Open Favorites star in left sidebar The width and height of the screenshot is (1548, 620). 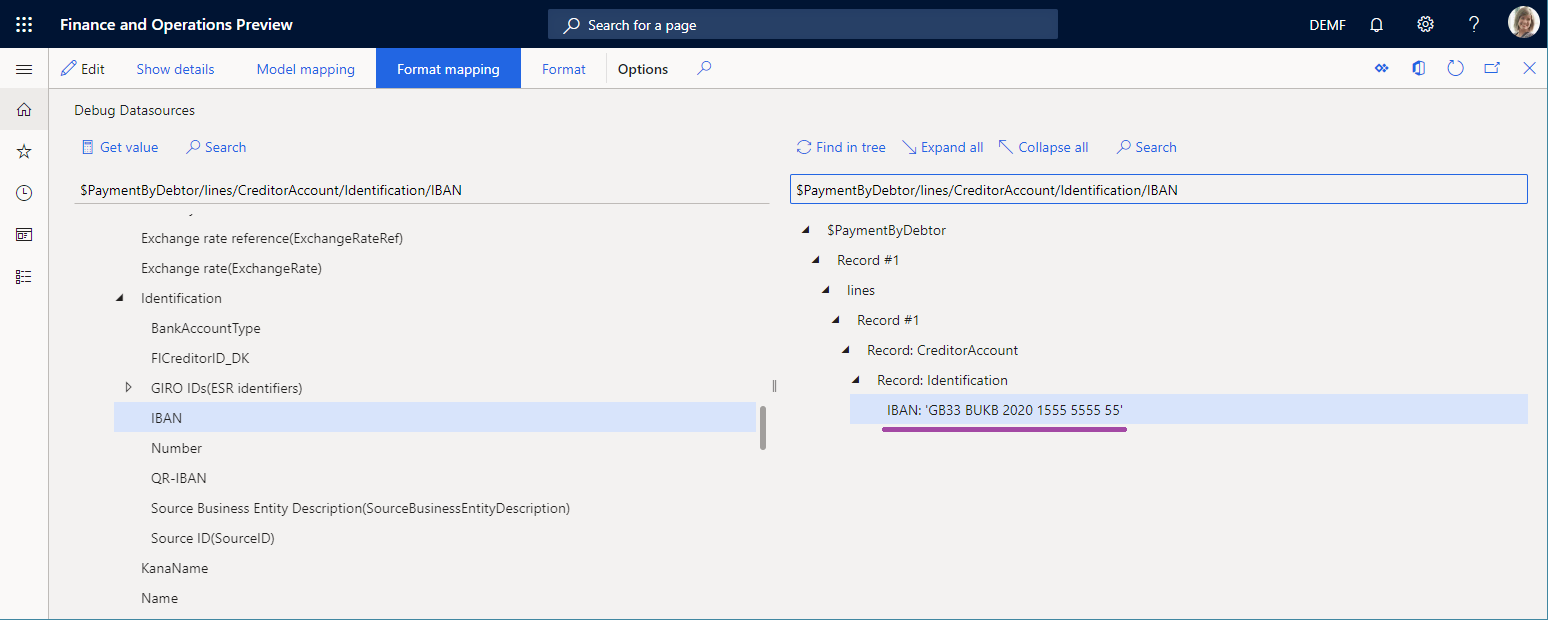point(24,152)
